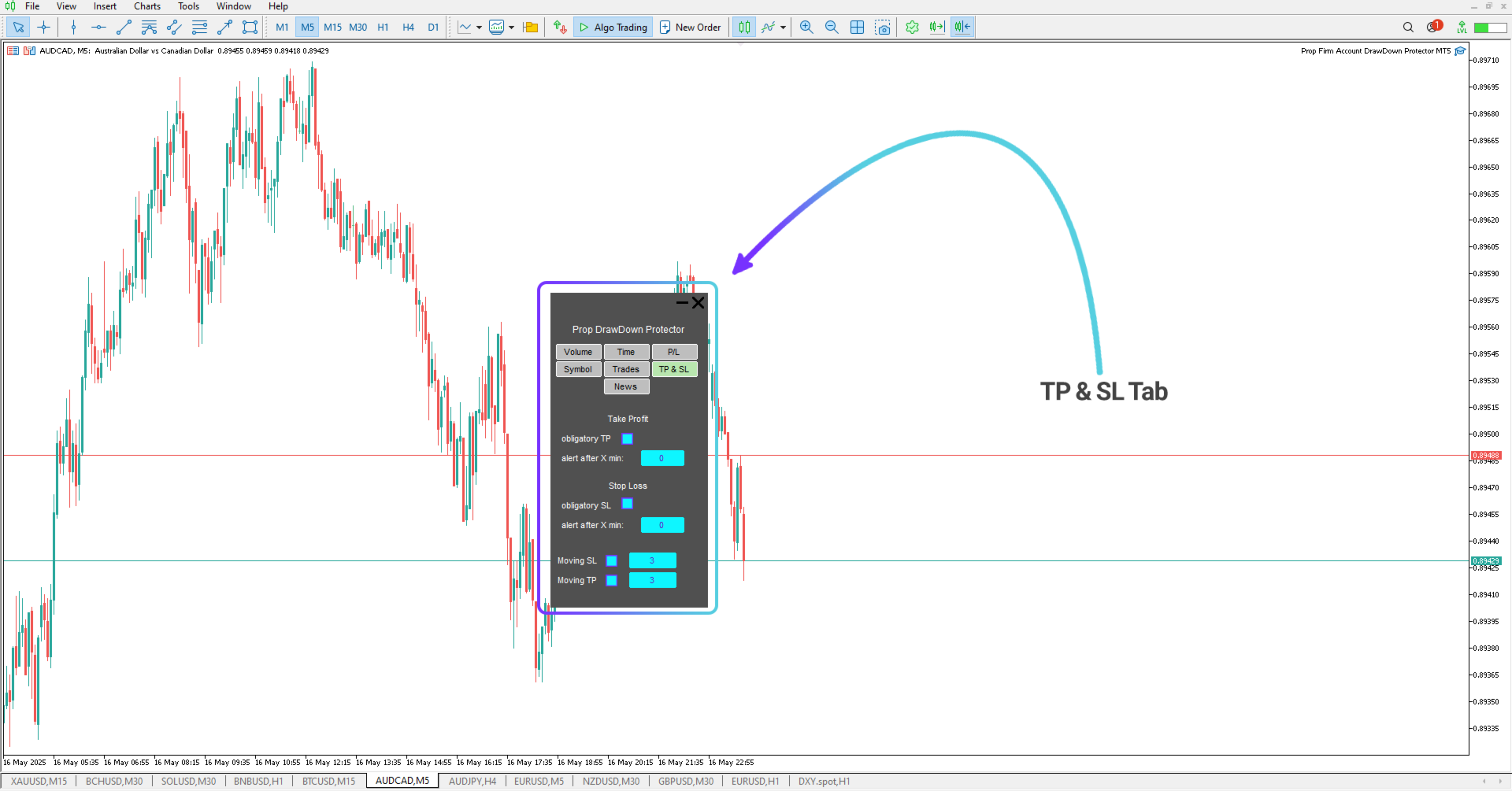Open the chart type dropdown arrow

(x=478, y=28)
